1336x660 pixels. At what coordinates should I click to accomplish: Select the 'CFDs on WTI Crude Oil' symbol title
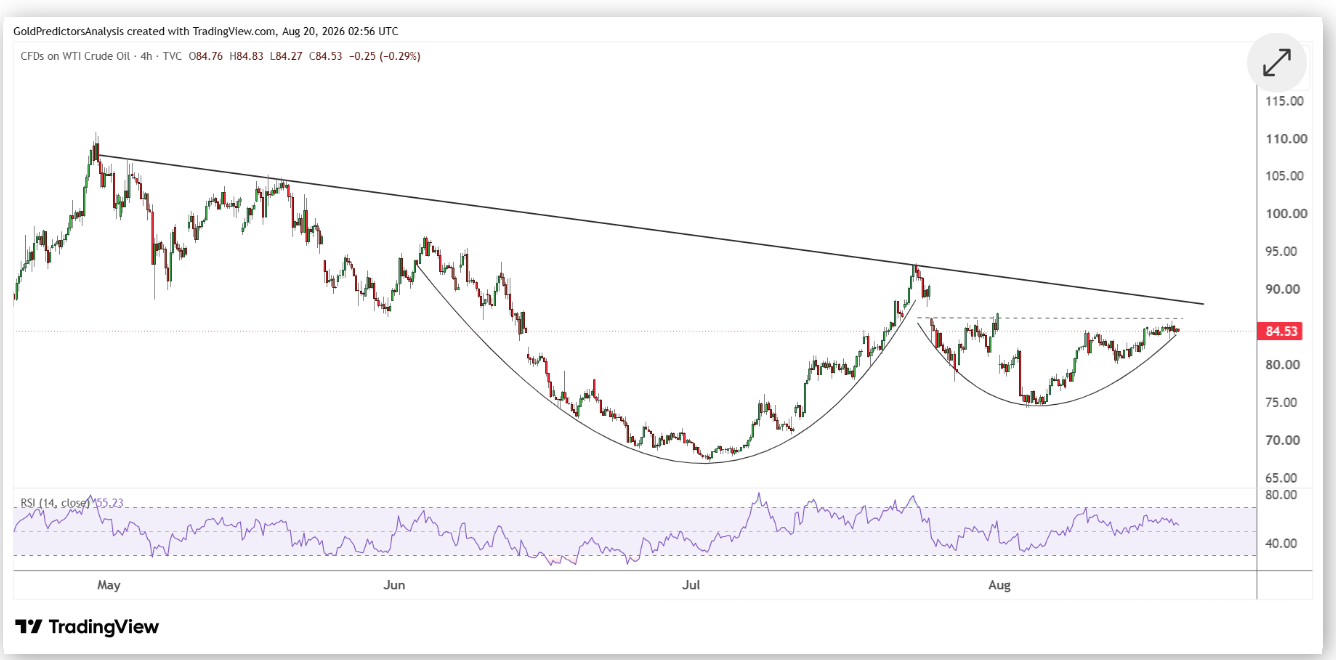click(x=76, y=56)
